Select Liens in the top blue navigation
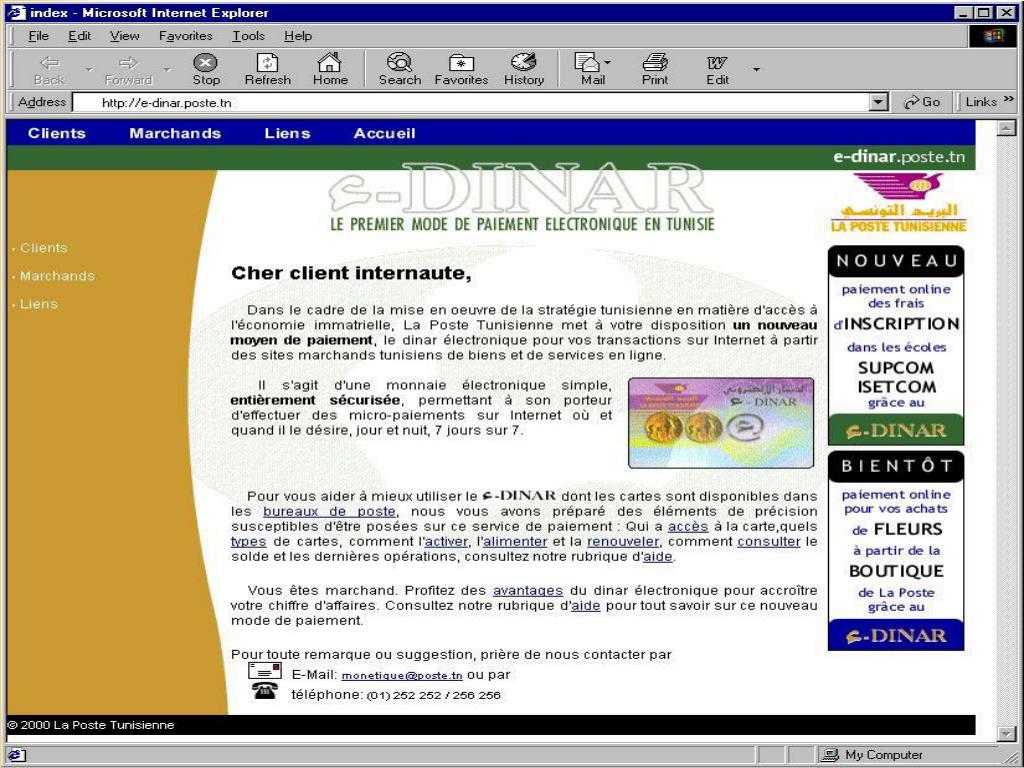 [x=287, y=133]
